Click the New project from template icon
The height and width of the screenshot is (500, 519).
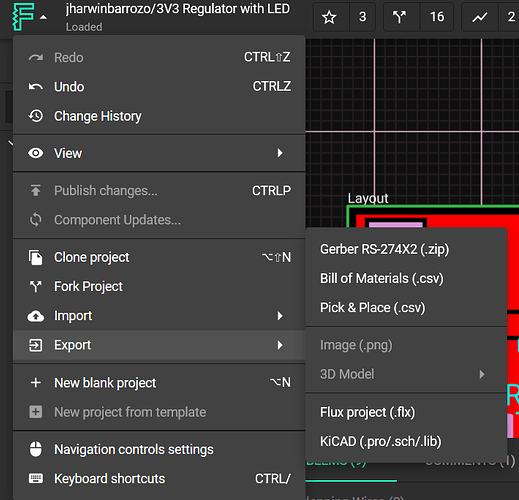click(x=36, y=412)
